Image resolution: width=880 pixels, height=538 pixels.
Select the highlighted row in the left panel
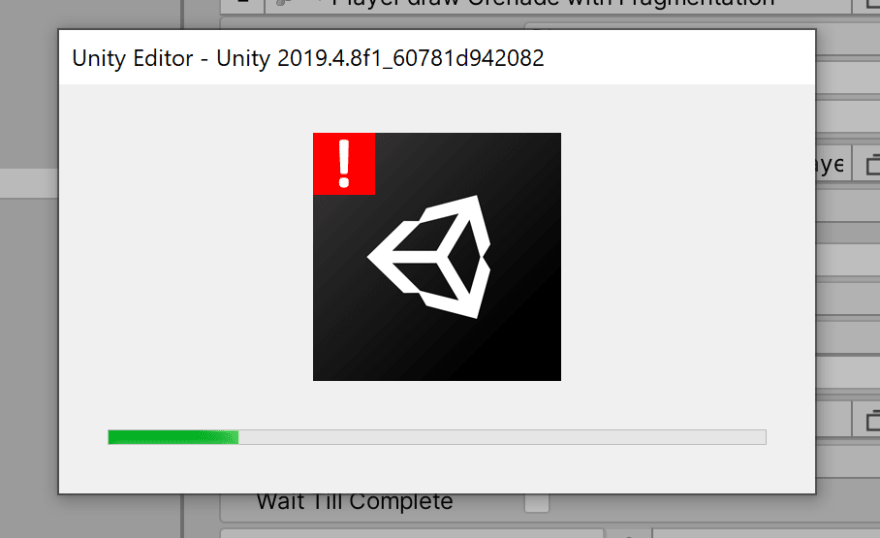point(29,183)
